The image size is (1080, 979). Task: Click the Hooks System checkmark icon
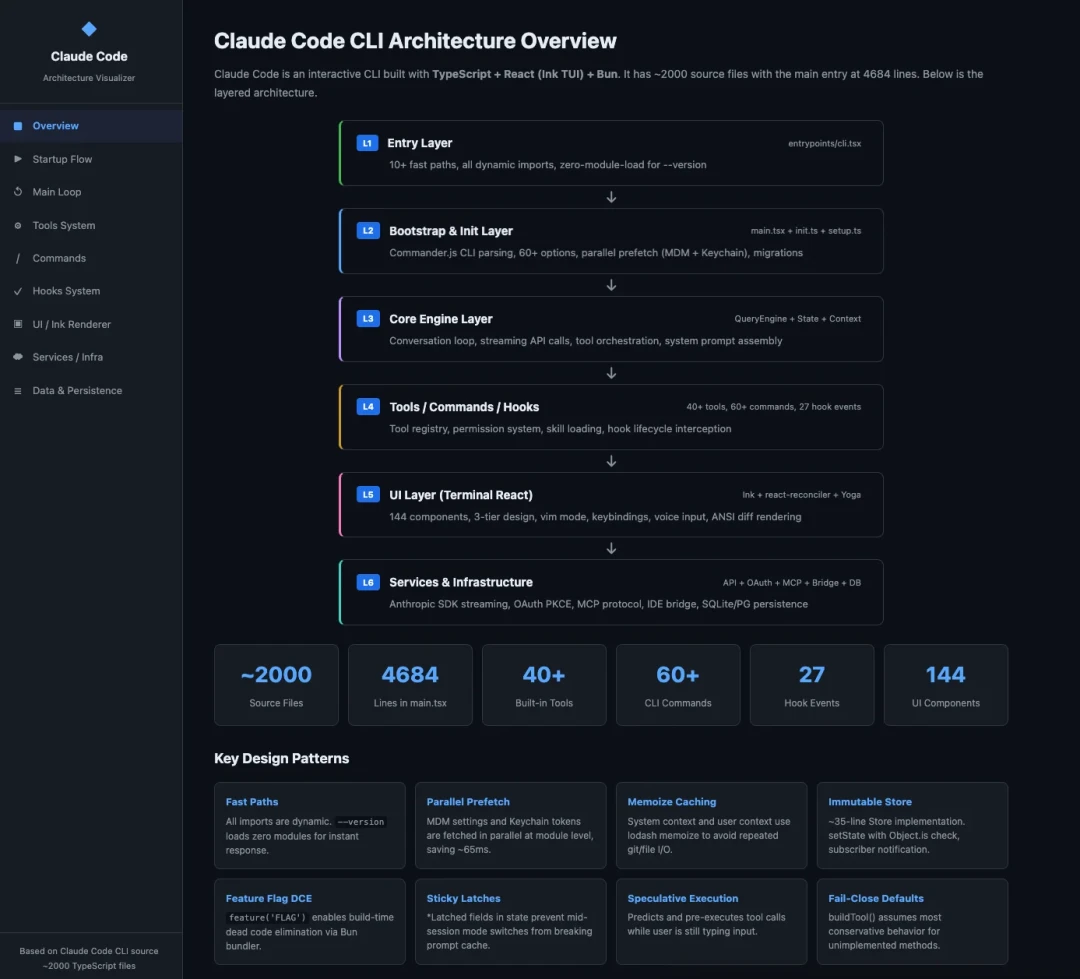point(18,291)
